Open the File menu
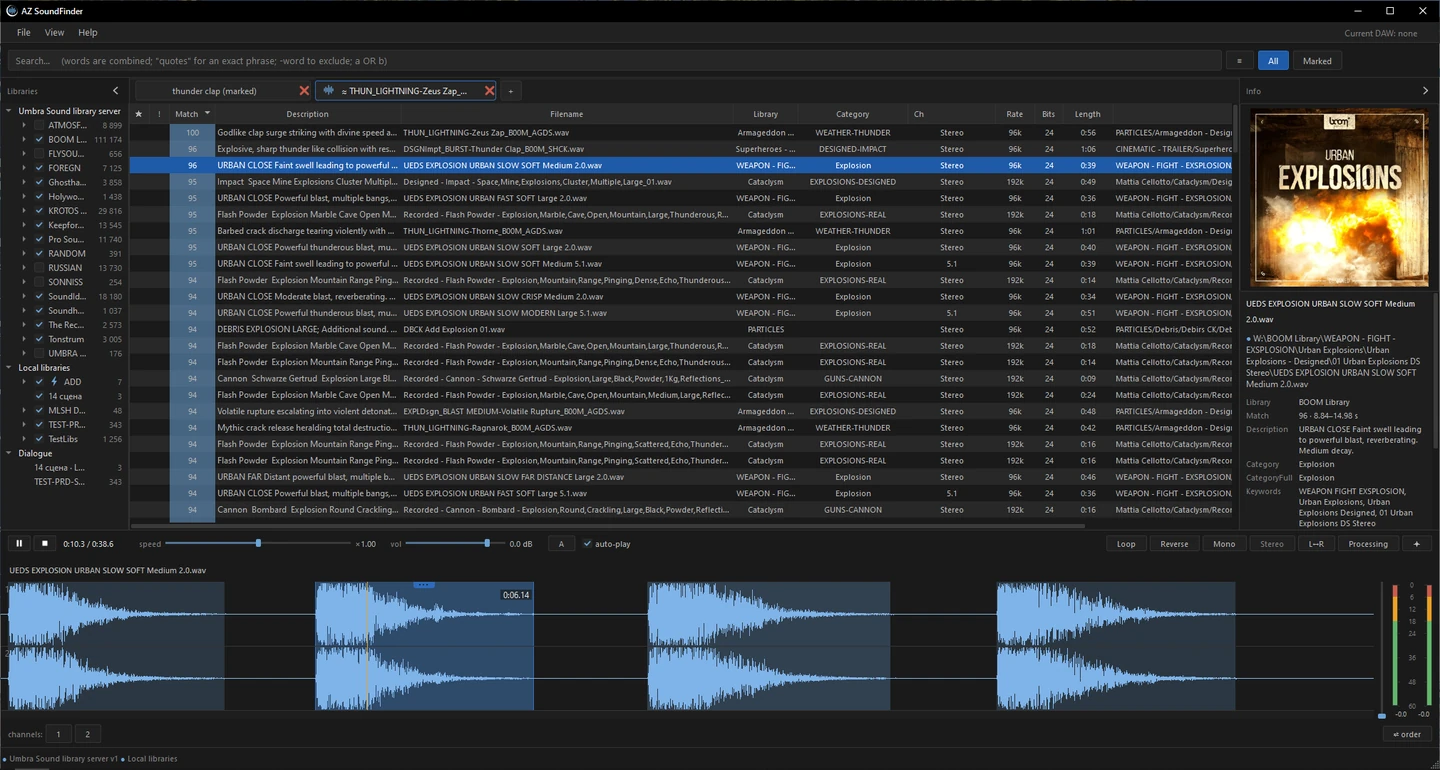The width and height of the screenshot is (1440, 770). [x=24, y=33]
